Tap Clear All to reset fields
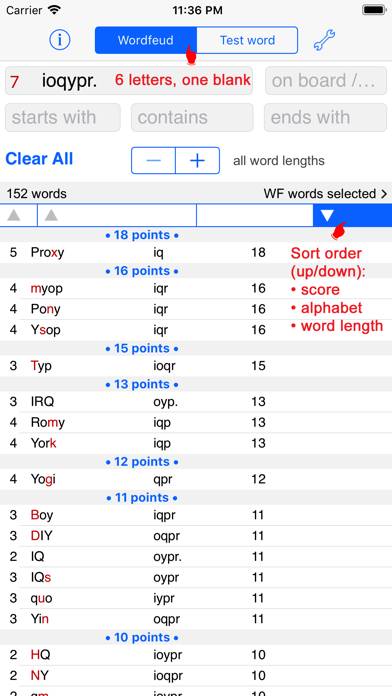The image size is (392, 696). click(x=39, y=159)
